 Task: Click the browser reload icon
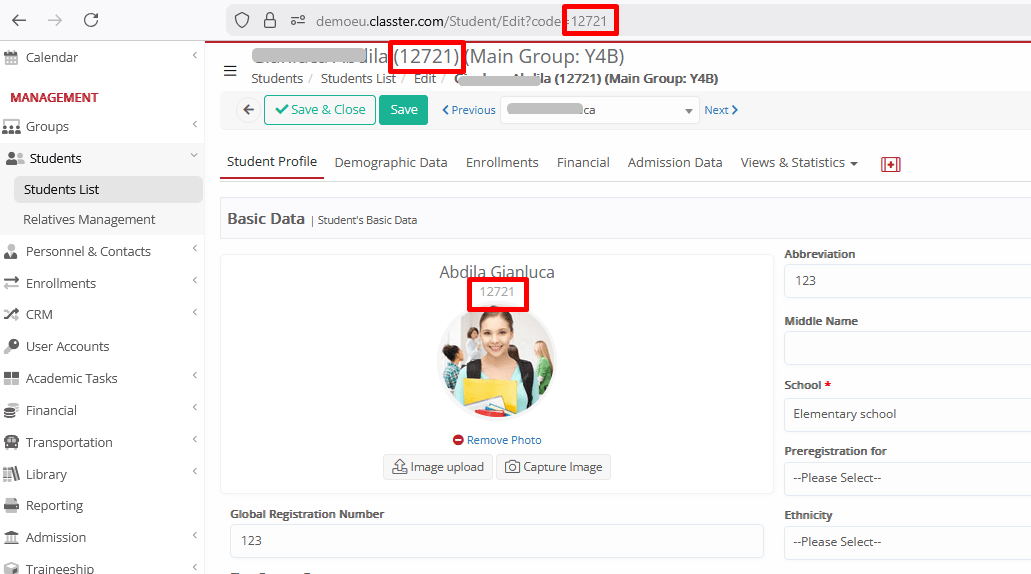[x=91, y=20]
